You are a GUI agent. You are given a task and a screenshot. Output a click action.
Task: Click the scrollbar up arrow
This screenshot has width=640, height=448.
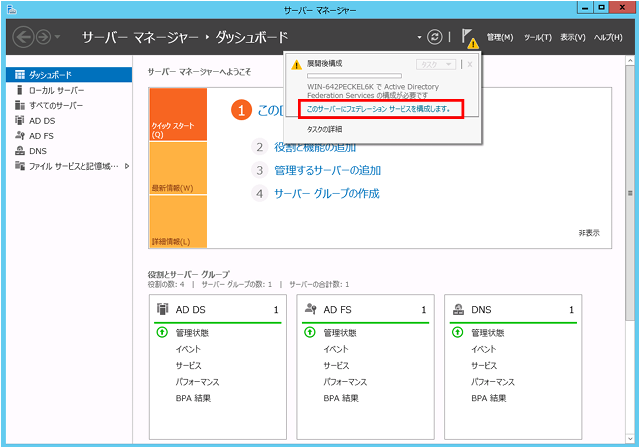click(x=630, y=61)
